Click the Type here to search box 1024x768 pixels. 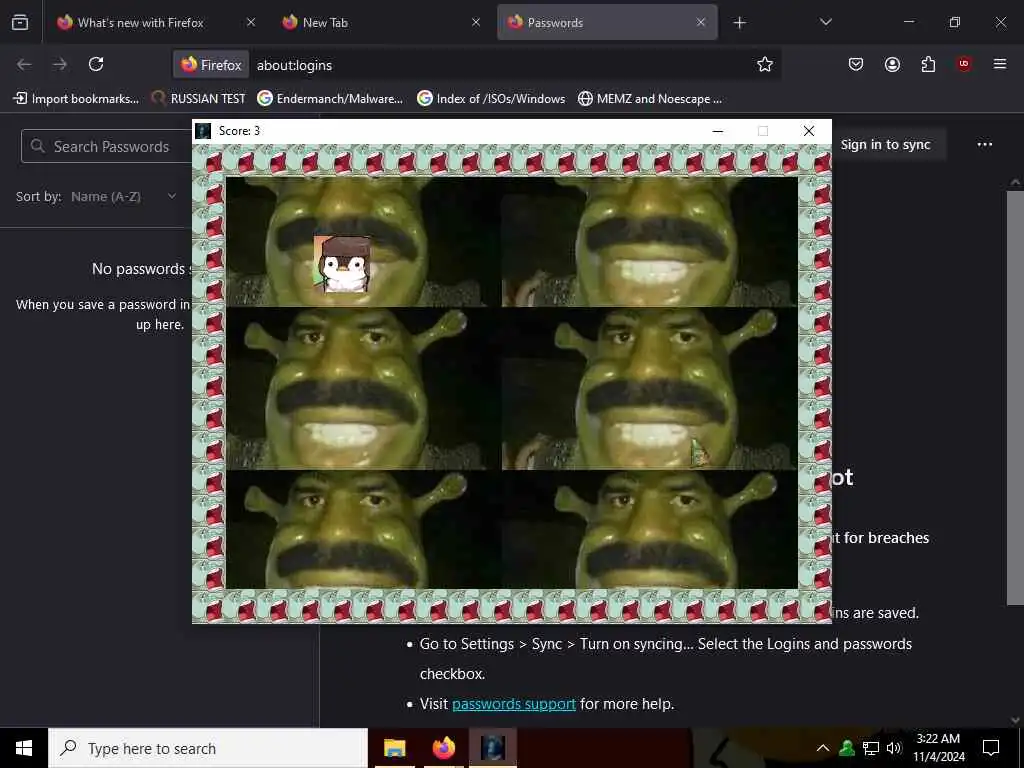coord(208,748)
